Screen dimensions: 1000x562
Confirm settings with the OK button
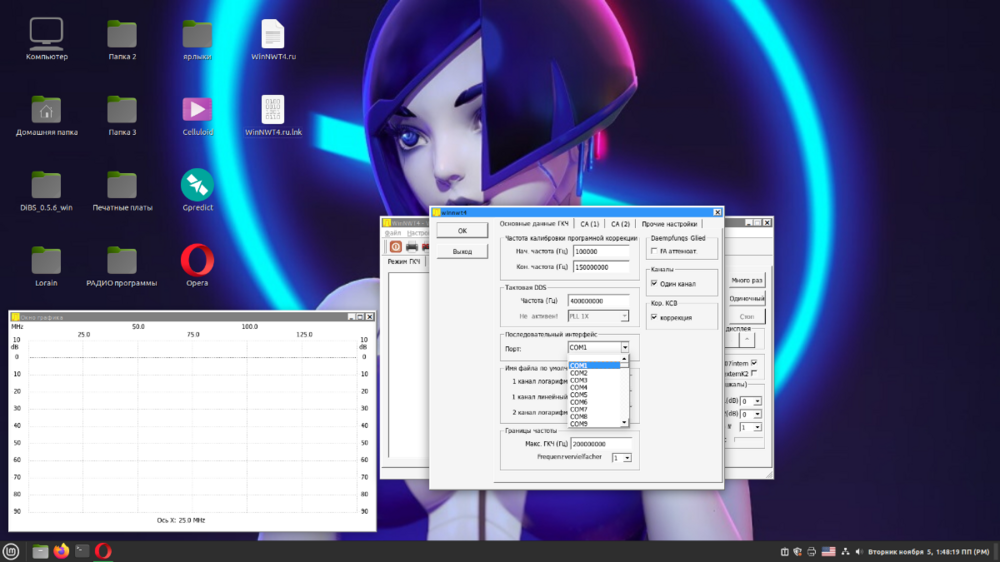coord(462,230)
